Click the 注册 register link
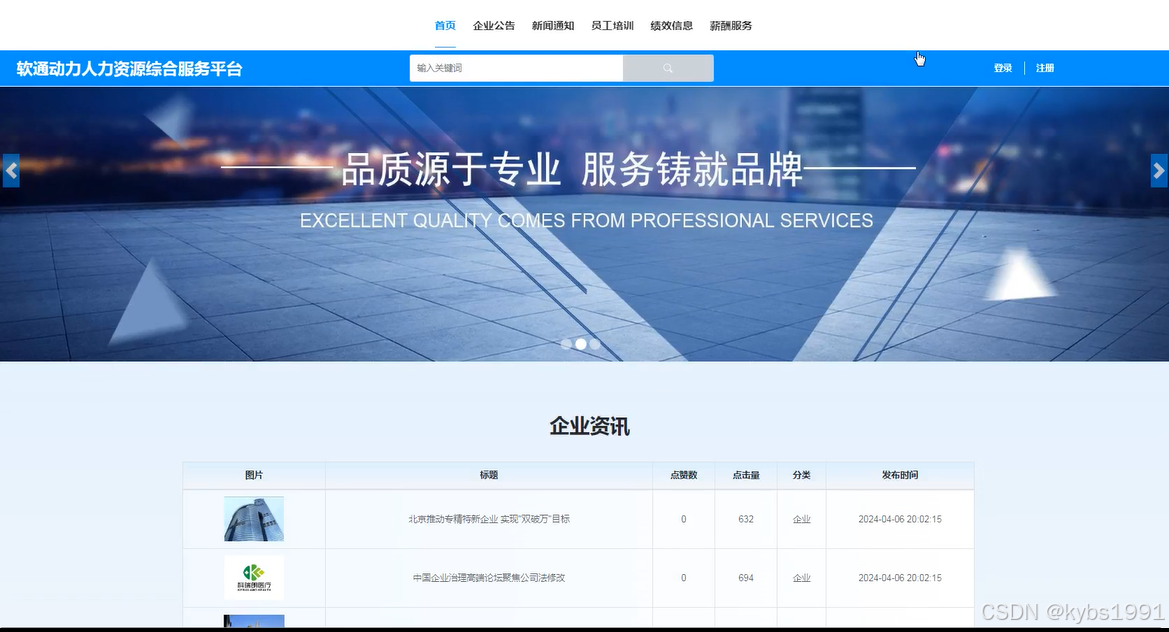The height and width of the screenshot is (632, 1169). (x=1044, y=68)
